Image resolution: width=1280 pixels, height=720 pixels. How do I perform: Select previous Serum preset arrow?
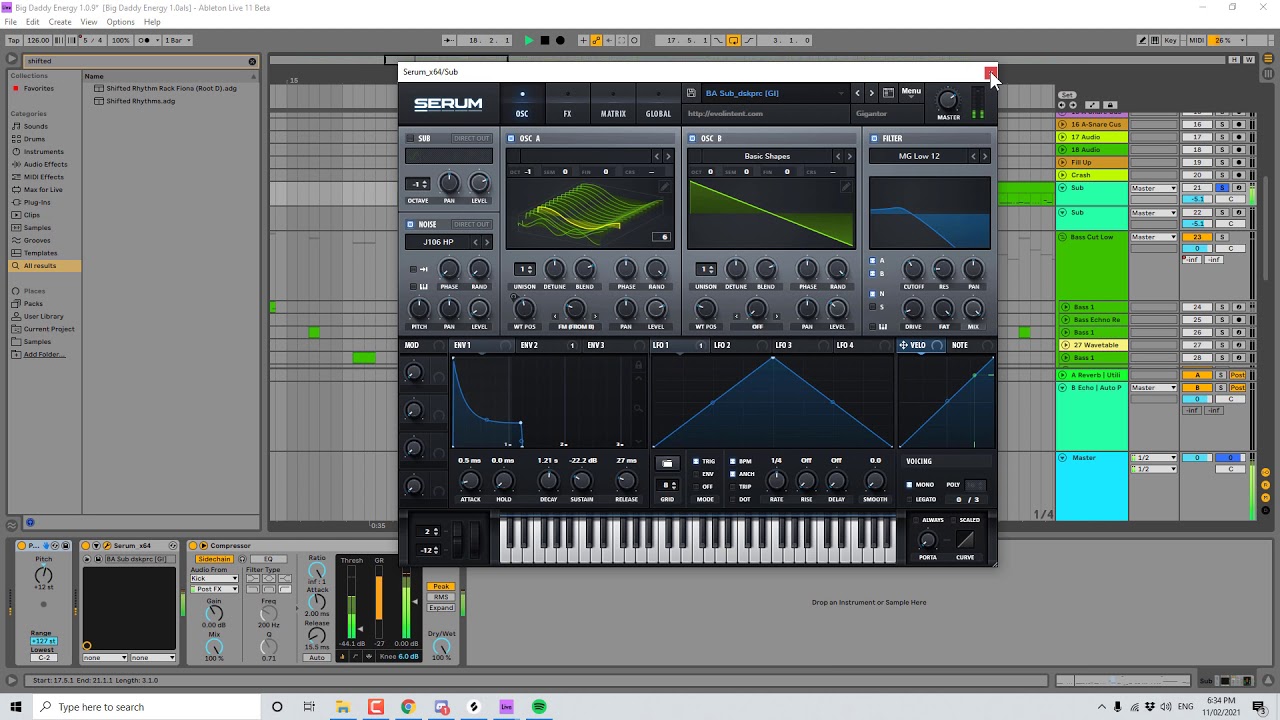[x=857, y=93]
